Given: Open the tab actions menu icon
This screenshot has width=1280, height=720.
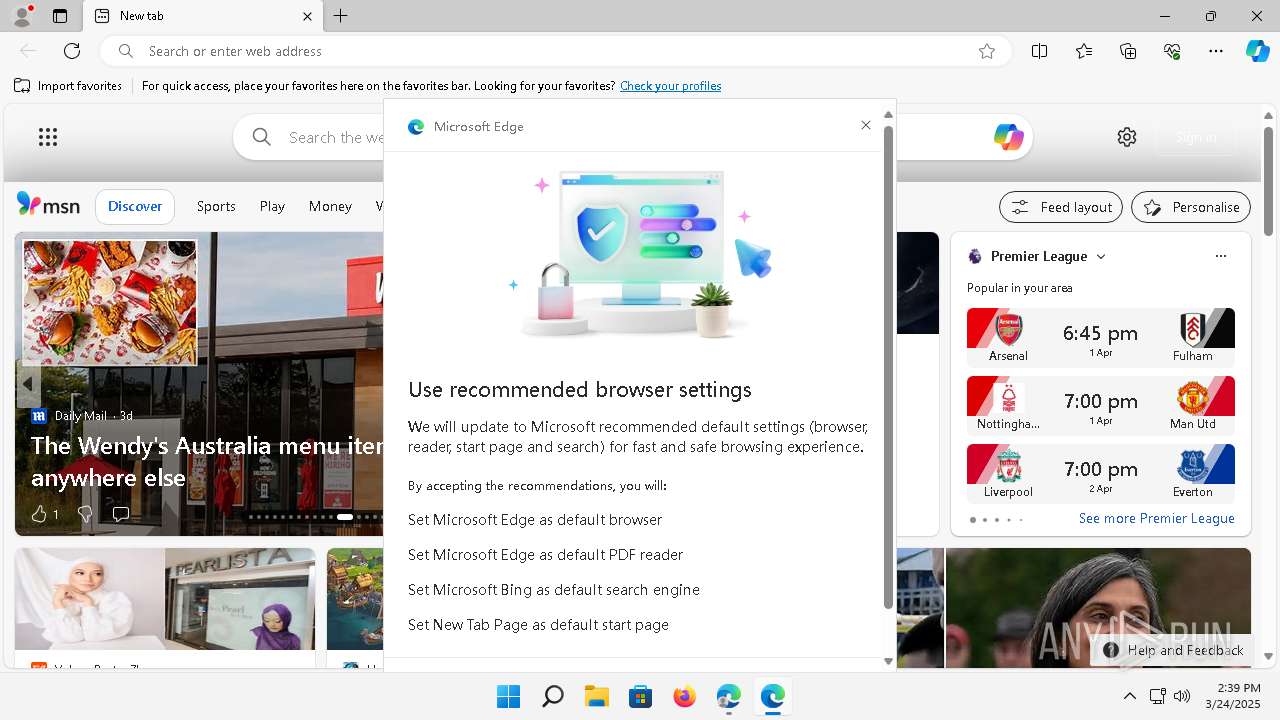Looking at the screenshot, I should coord(60,16).
